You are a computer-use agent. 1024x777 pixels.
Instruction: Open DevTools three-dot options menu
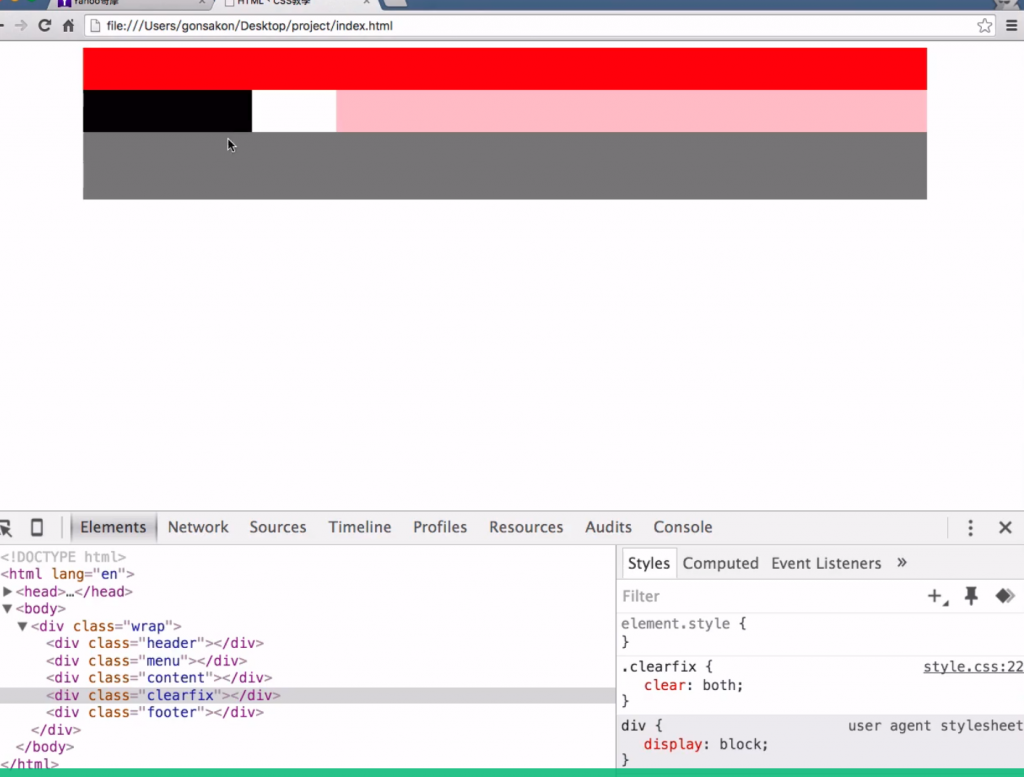[x=970, y=528]
